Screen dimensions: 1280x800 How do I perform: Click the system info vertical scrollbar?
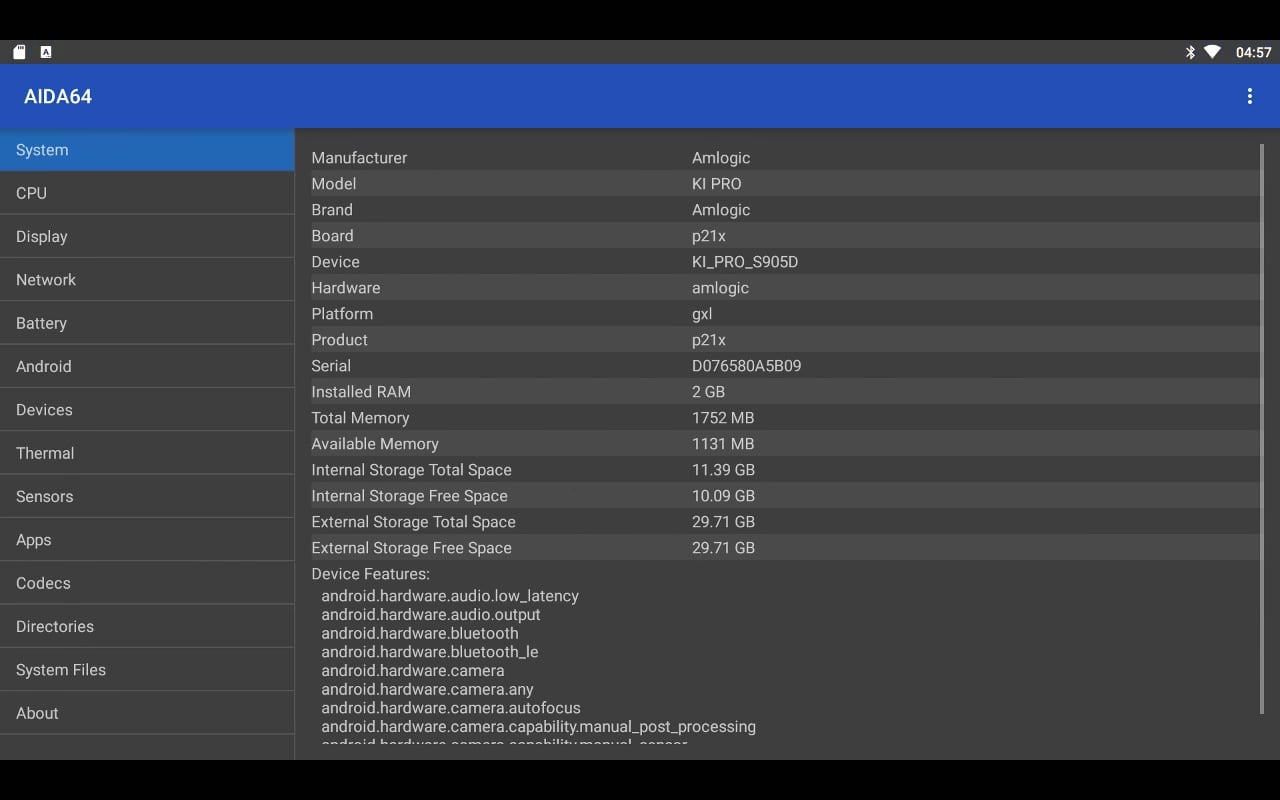(1262, 430)
